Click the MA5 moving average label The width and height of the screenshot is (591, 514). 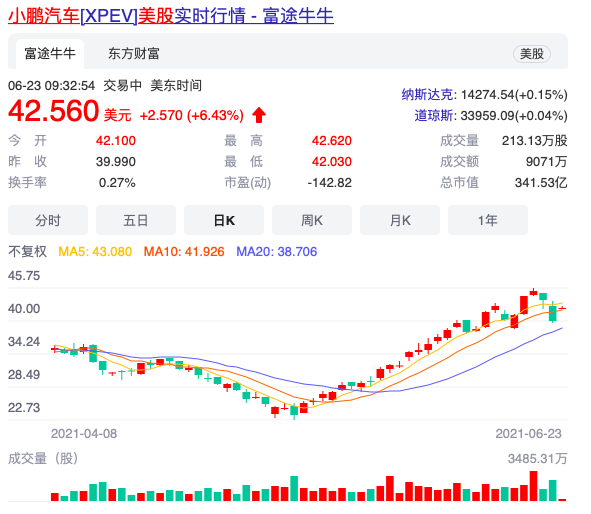(x=95, y=251)
